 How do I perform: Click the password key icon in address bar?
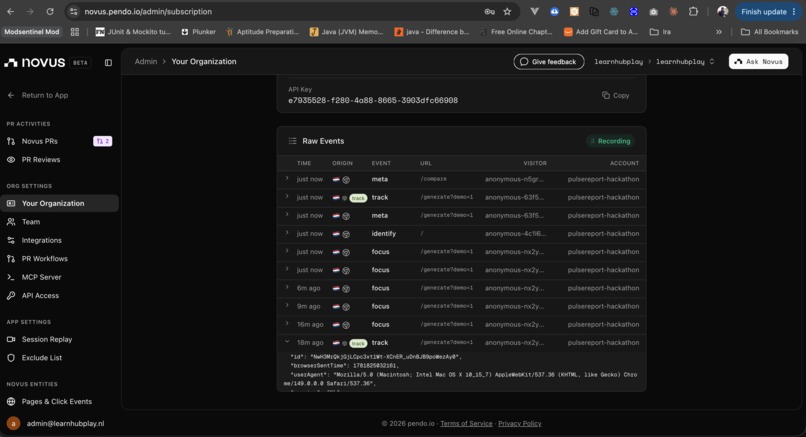489,11
